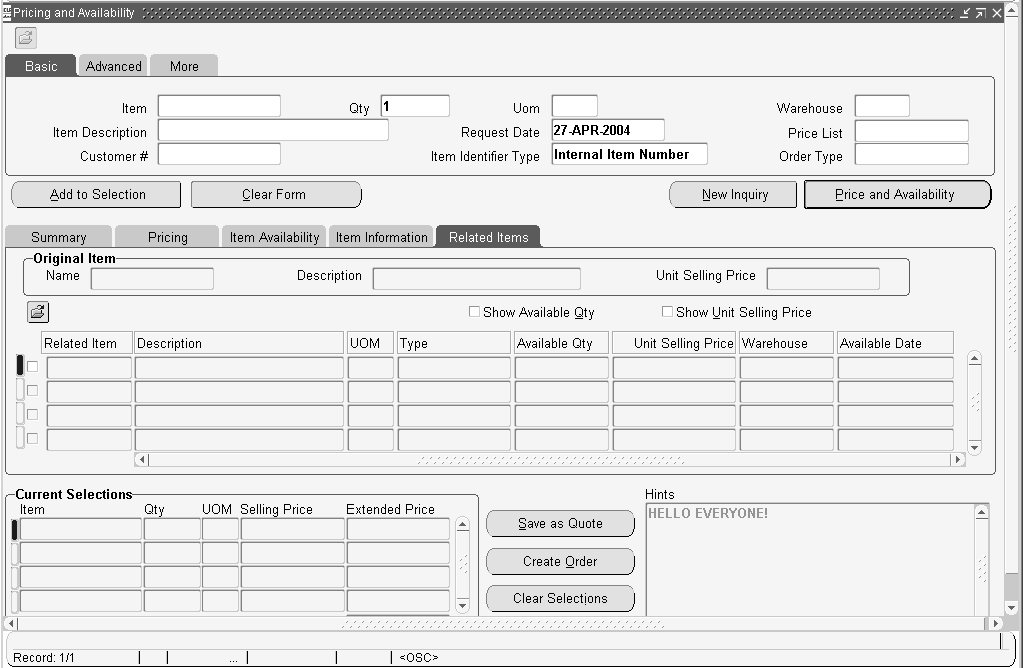This screenshot has height=668, width=1023.
Task: Check the first related item row checkbox
Action: pyautogui.click(x=33, y=367)
